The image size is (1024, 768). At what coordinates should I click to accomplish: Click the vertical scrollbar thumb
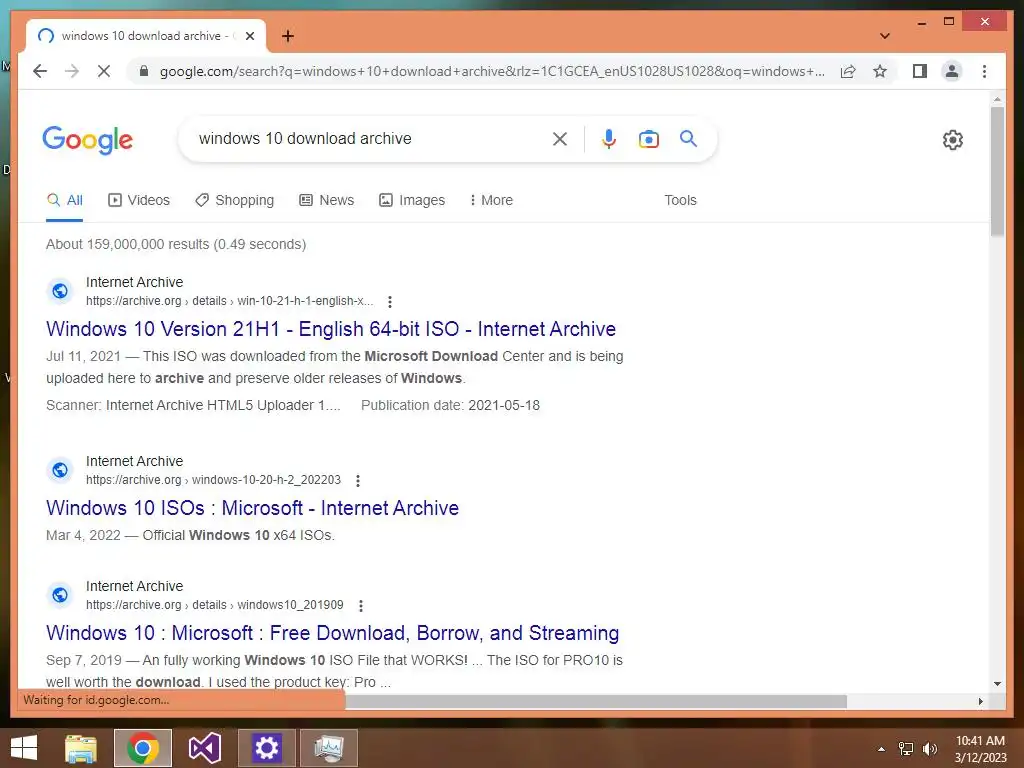click(x=997, y=172)
